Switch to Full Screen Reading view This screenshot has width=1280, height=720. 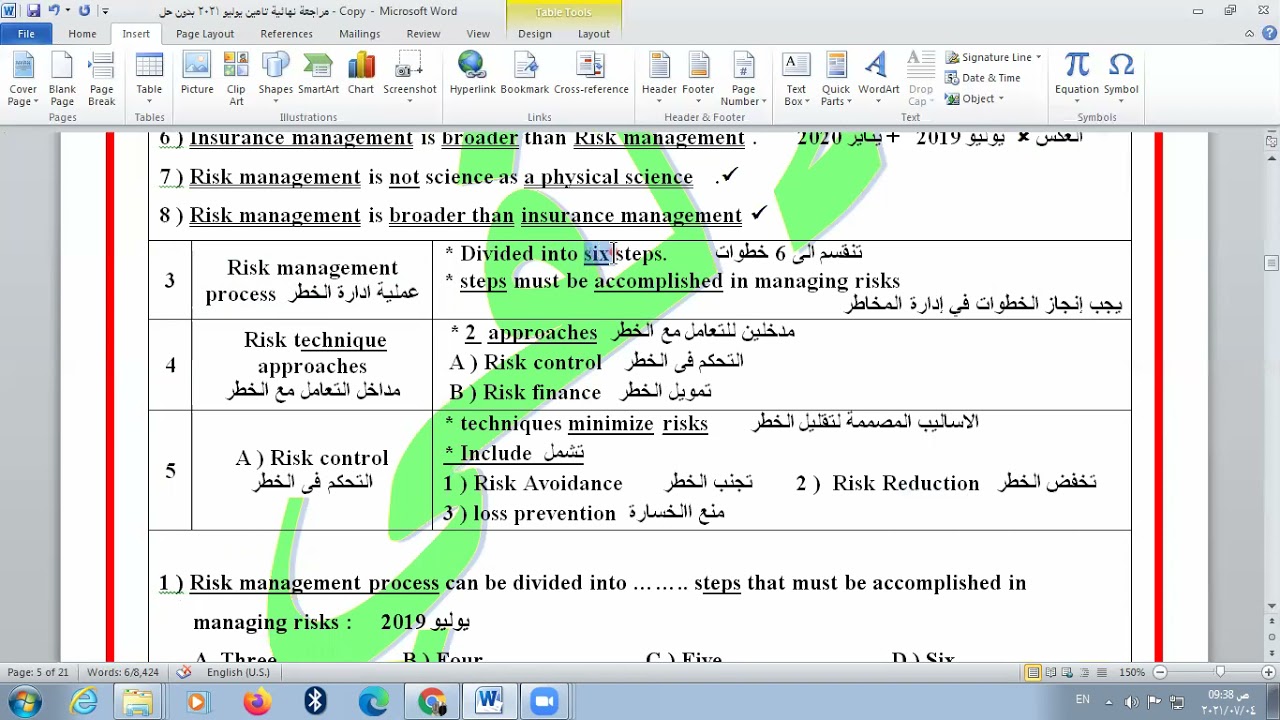pyautogui.click(x=1050, y=672)
